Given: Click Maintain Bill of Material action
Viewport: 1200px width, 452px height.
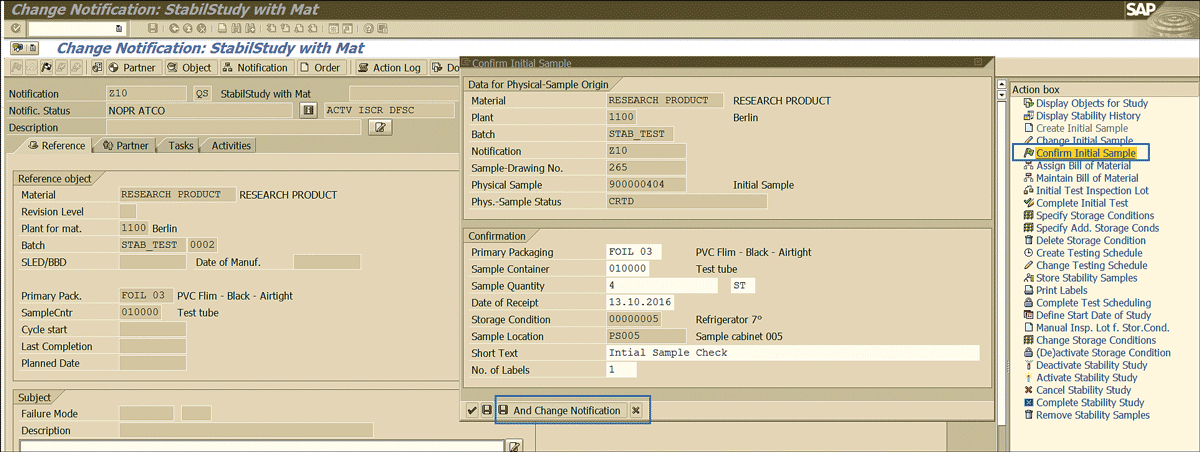Looking at the screenshot, I should coord(1087,178).
